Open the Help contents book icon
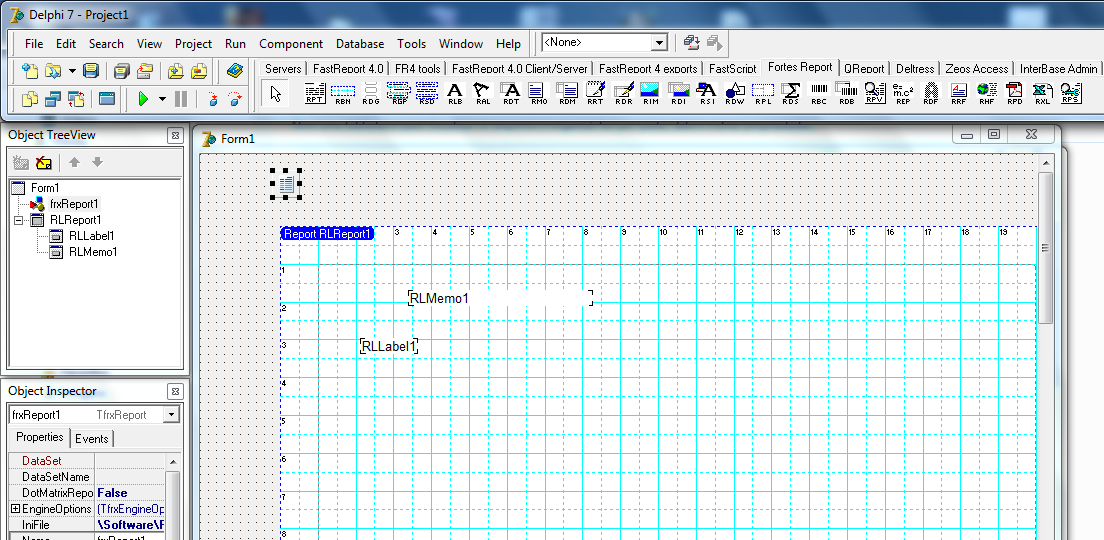Screen dimensions: 1104x540 pos(234,70)
